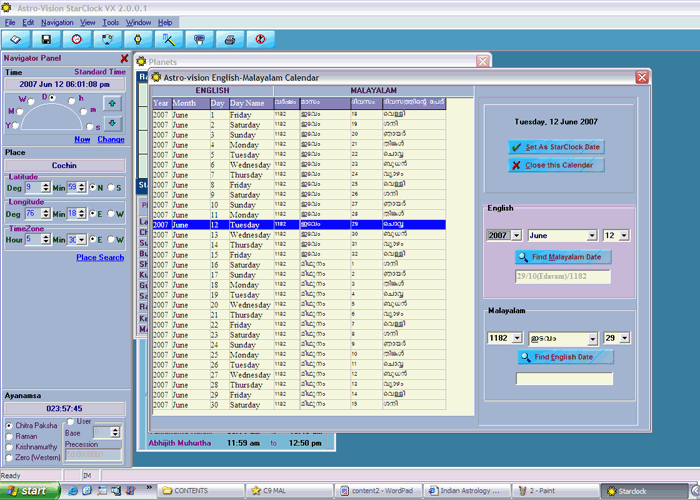The width and height of the screenshot is (700, 500).
Task: Open the File menu
Action: (x=10, y=22)
